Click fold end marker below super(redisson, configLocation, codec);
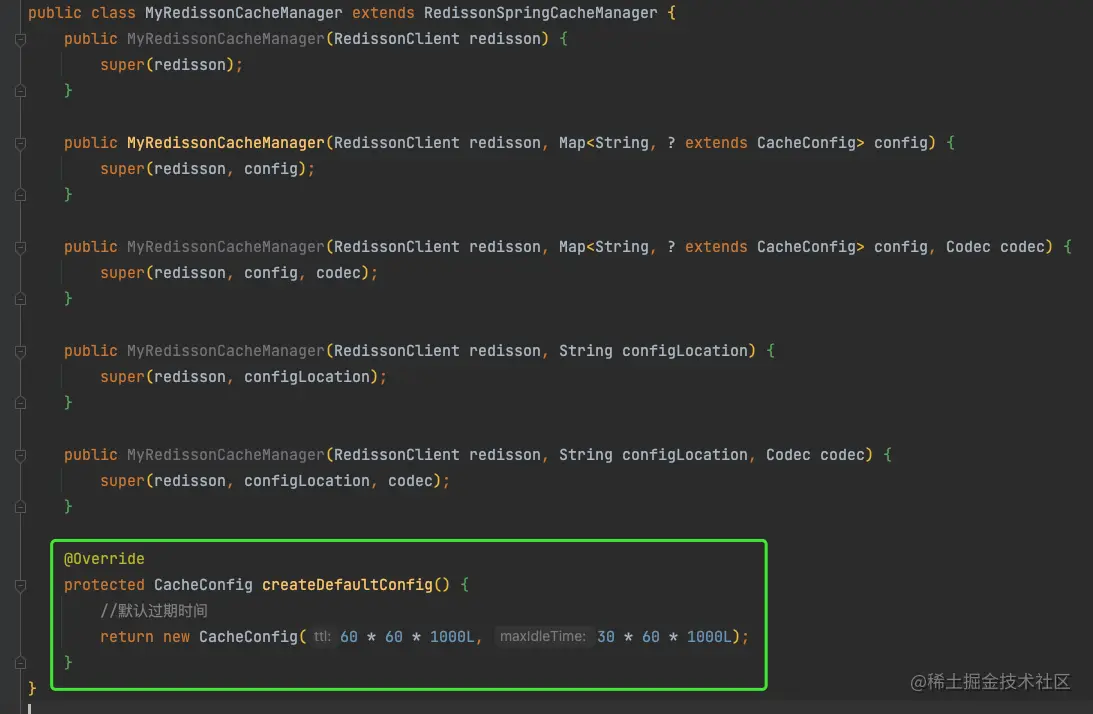 point(20,507)
